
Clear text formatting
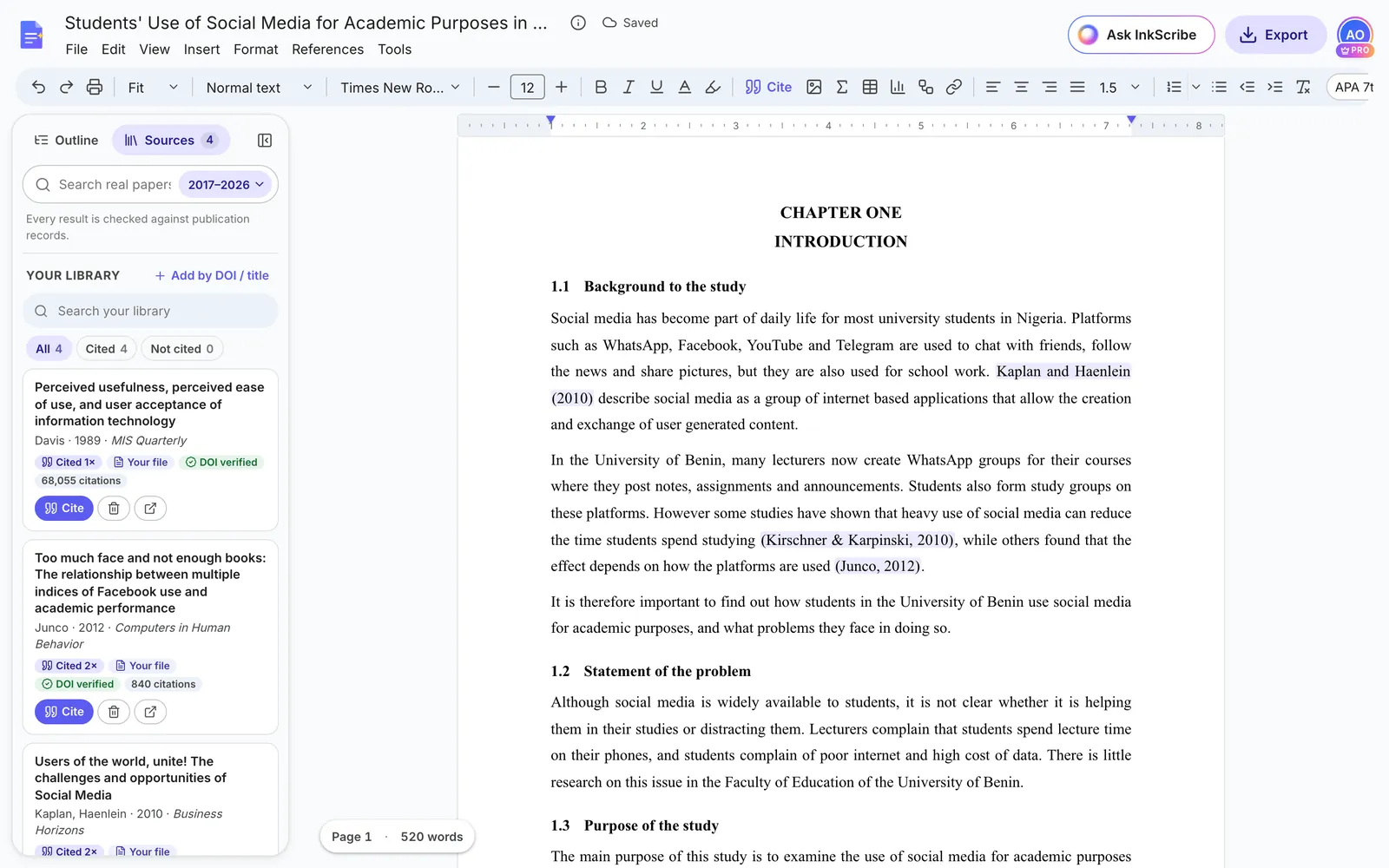point(1303,87)
